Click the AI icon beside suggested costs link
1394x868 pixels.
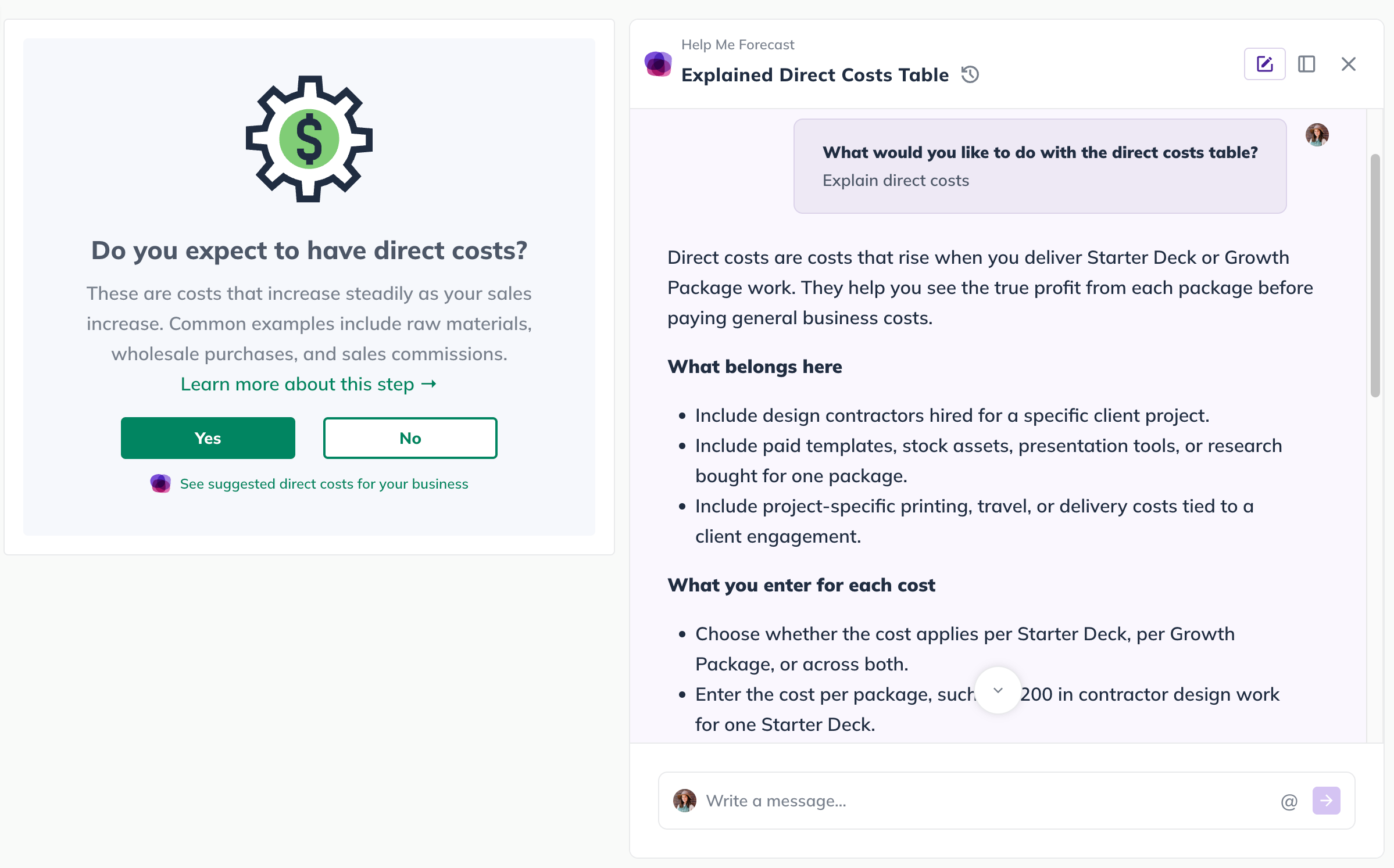[x=160, y=483]
